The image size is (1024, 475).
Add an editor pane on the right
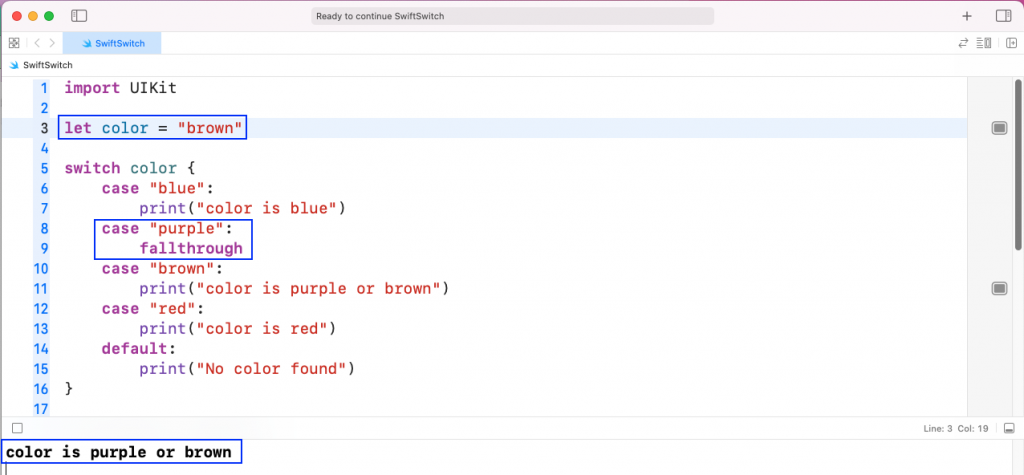(1012, 43)
